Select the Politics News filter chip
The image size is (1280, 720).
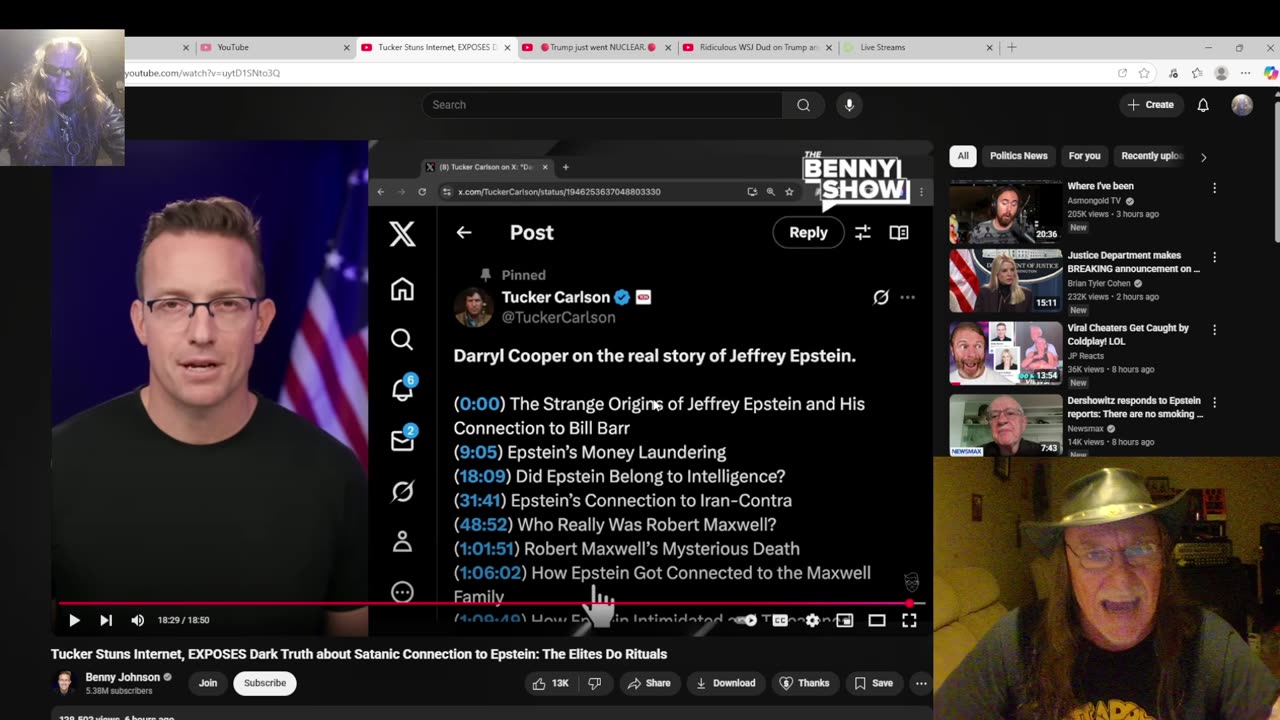click(1019, 156)
